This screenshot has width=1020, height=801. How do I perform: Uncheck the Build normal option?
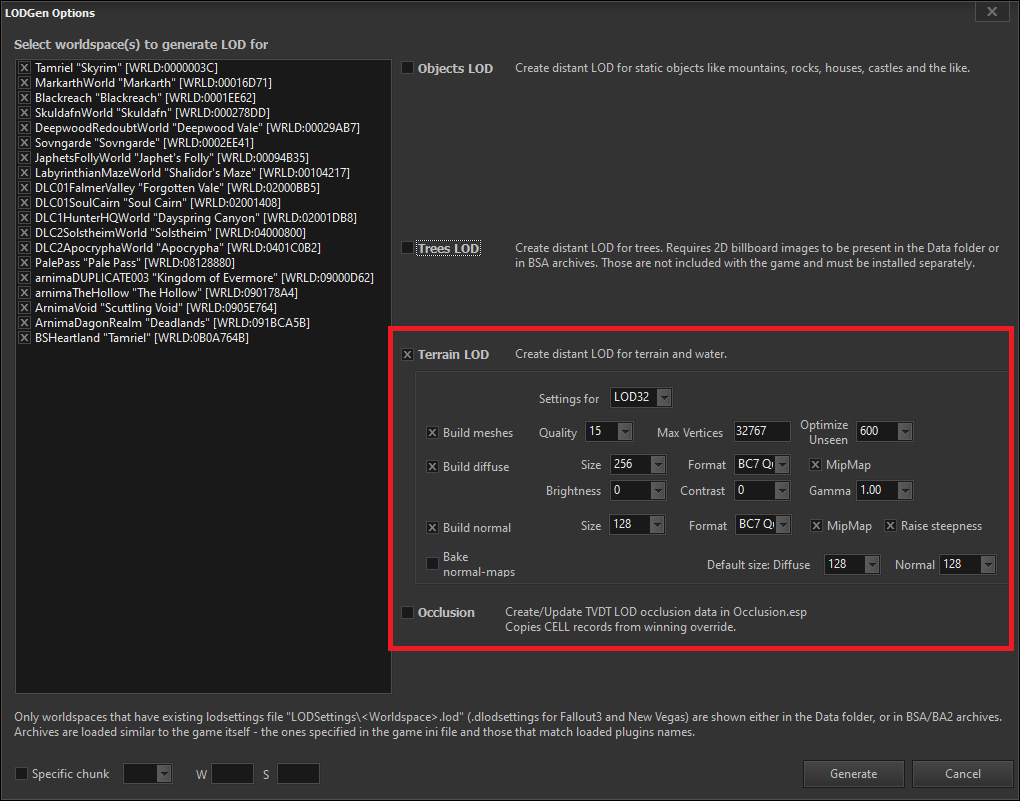[x=432, y=528]
